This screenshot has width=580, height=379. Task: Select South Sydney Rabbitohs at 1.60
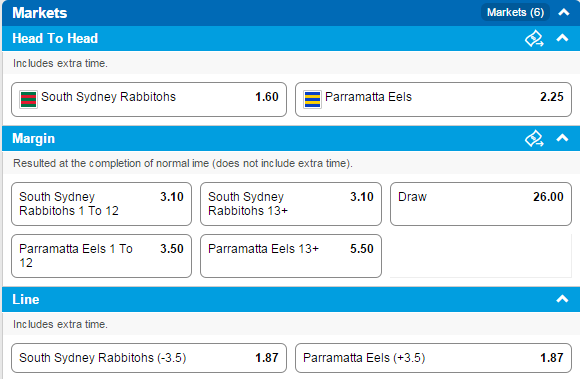click(x=149, y=99)
